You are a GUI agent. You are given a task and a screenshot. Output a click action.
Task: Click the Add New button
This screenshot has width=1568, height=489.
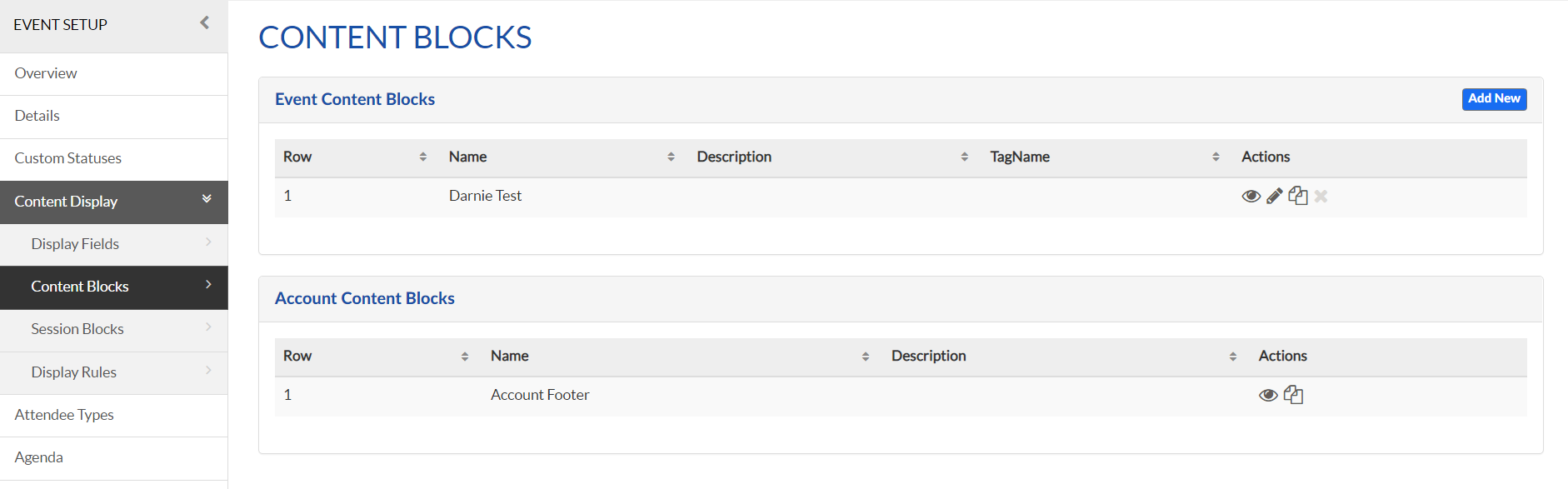[x=1494, y=99]
